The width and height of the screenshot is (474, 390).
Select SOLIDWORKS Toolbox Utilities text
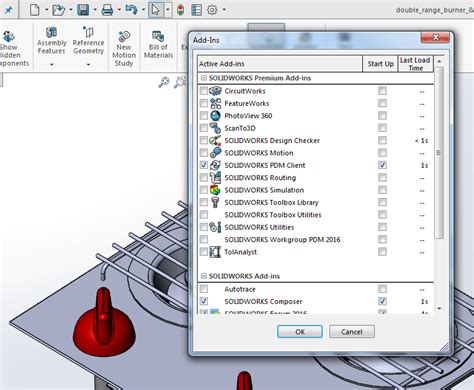[x=273, y=215]
